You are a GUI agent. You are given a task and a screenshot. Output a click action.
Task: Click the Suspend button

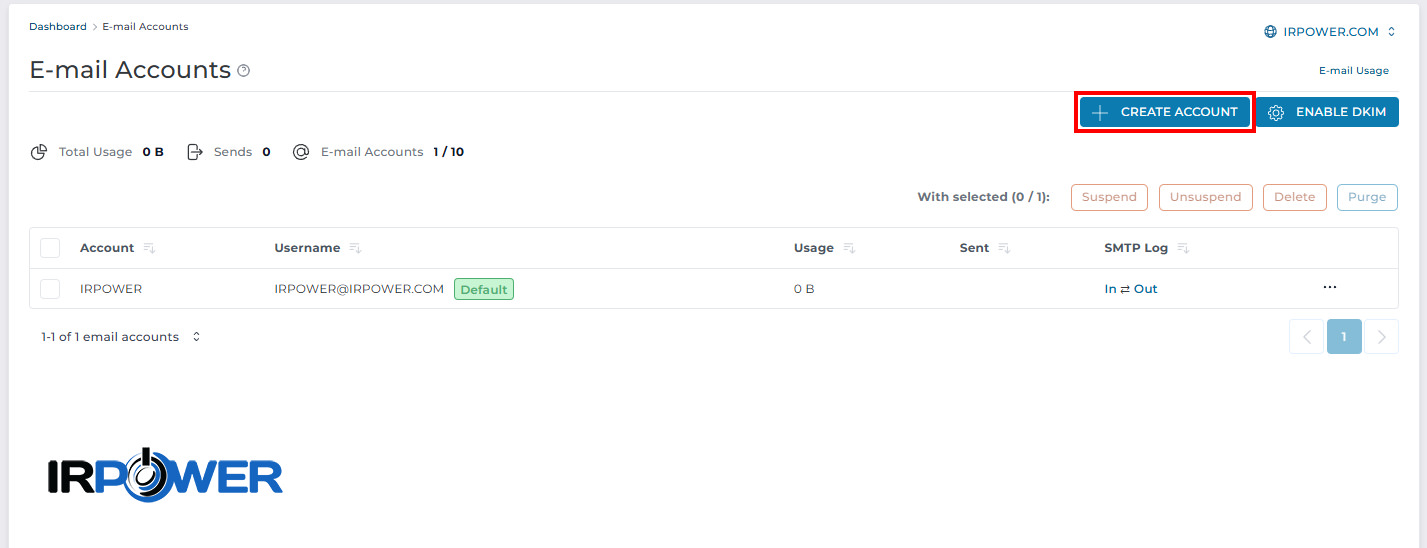point(1109,197)
